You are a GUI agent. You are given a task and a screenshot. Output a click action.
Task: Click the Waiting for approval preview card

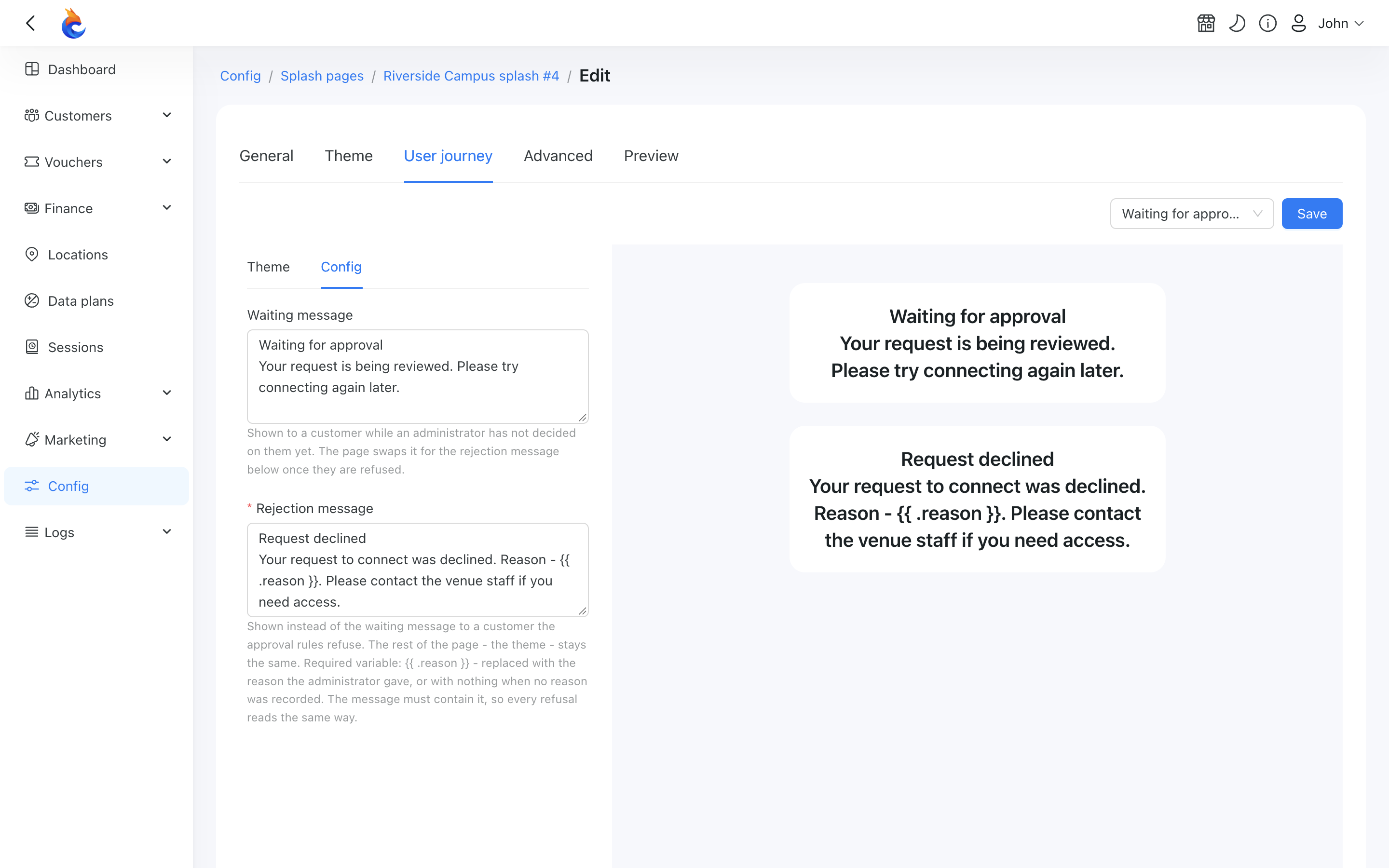click(978, 343)
